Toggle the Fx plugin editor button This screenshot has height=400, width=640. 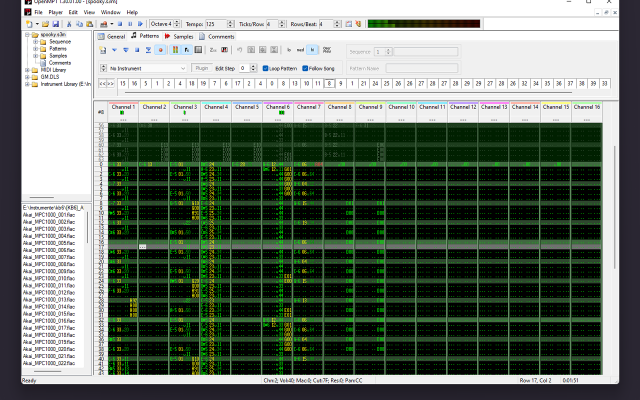(187, 50)
